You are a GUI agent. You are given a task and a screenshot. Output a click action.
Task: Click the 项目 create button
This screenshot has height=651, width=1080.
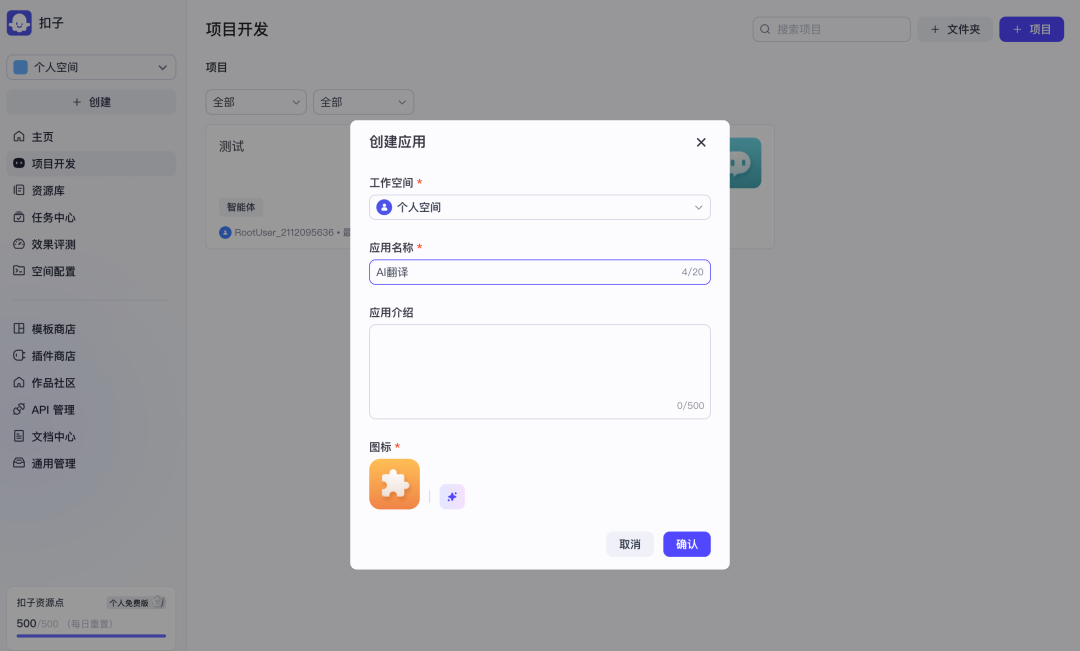click(x=1031, y=30)
